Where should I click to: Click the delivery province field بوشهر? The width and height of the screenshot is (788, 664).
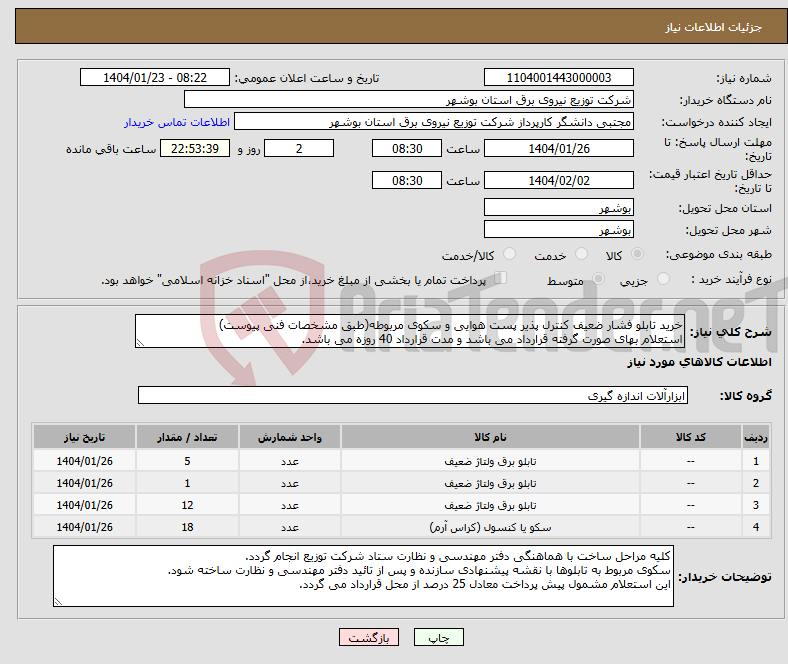click(x=559, y=207)
